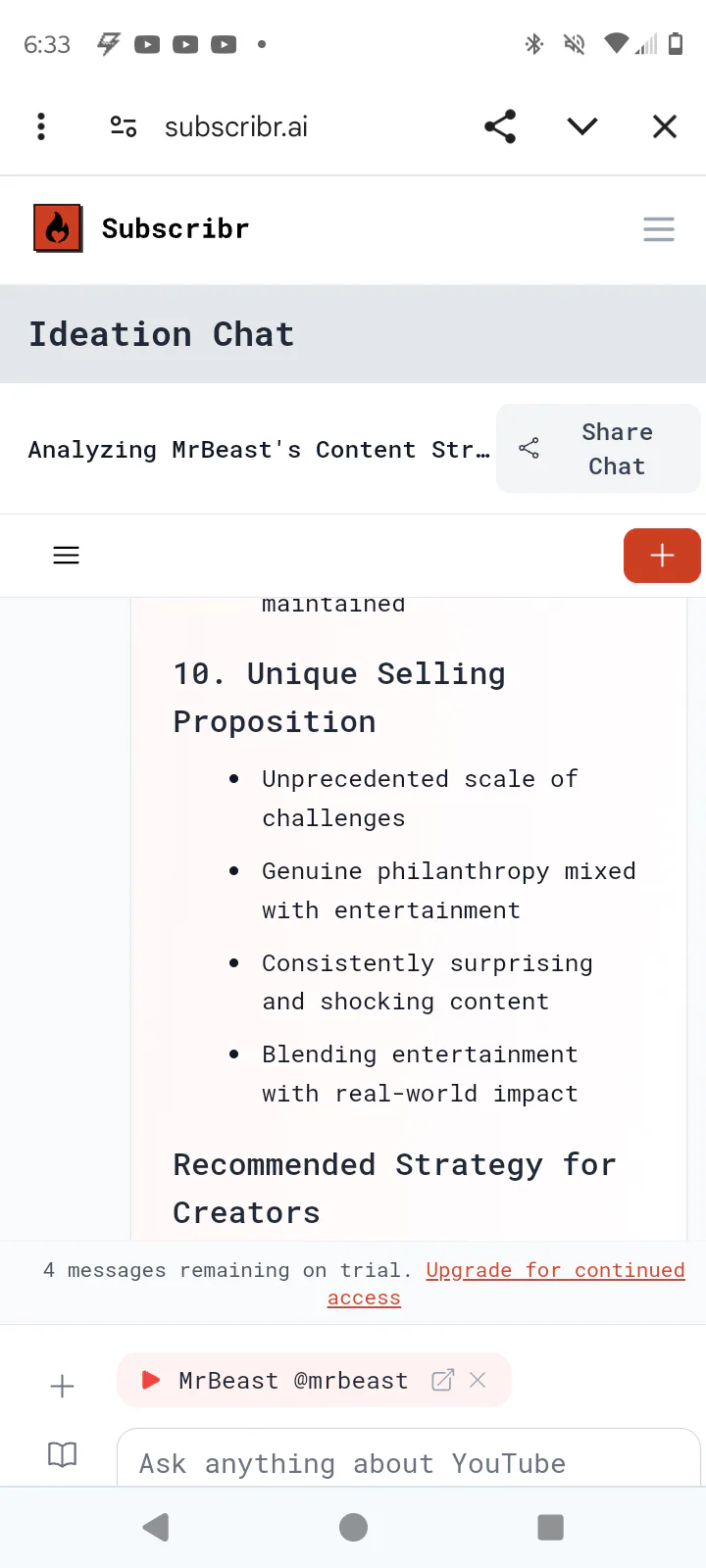Start a new chat with red plus
This screenshot has width=706, height=1568.
click(x=662, y=556)
